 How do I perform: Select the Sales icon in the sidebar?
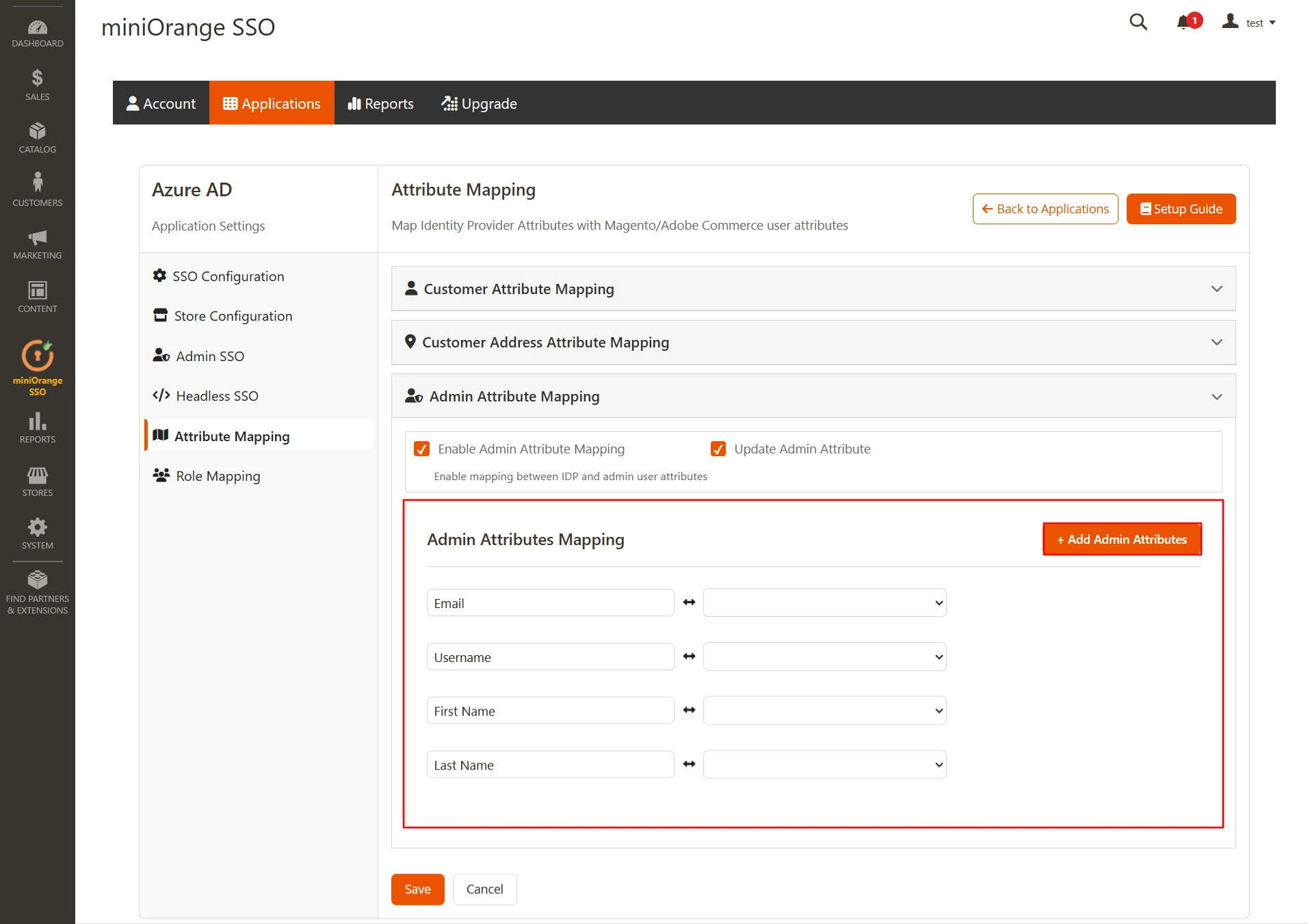pyautogui.click(x=38, y=83)
